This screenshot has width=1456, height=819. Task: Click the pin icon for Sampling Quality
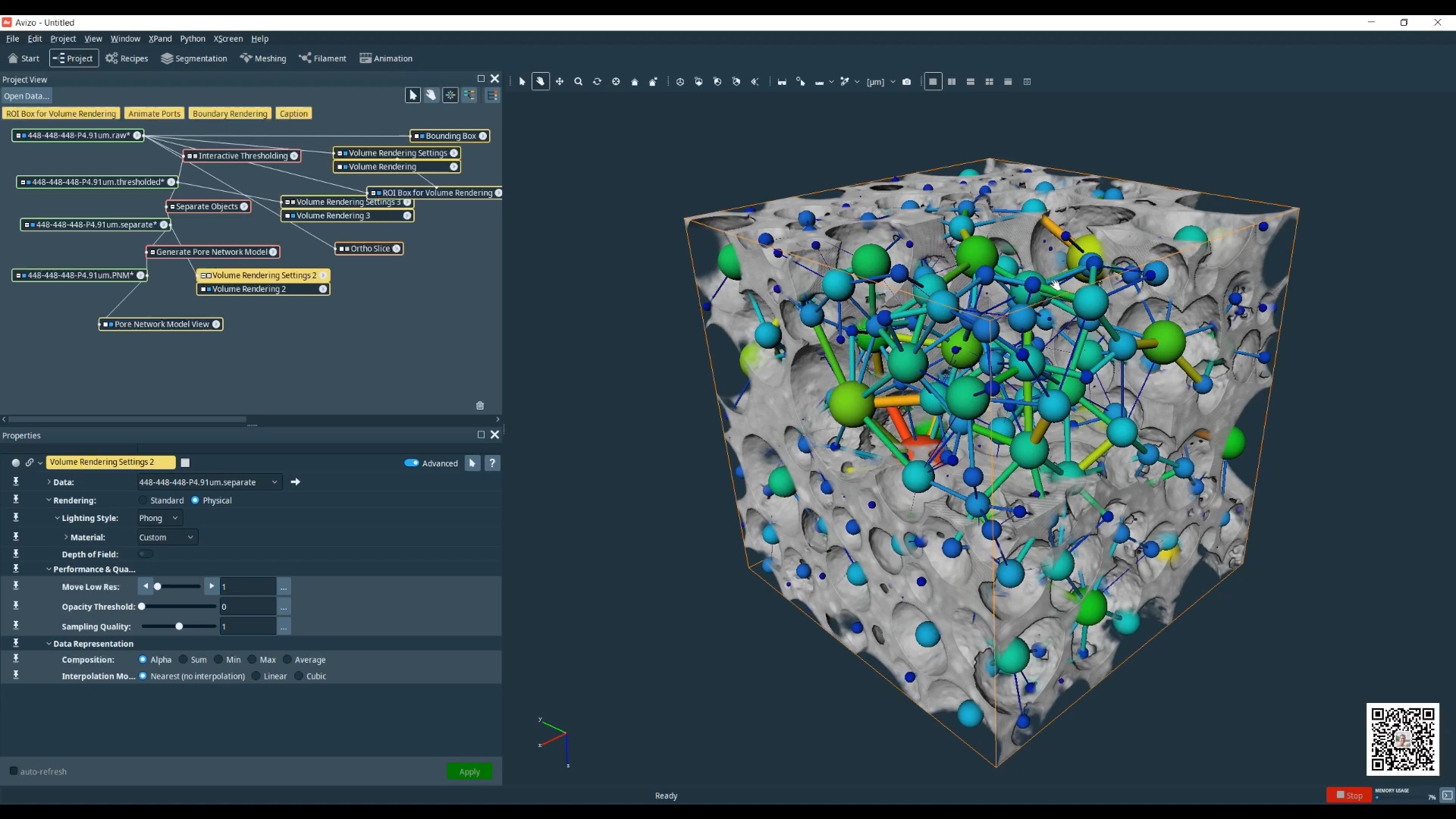pos(16,626)
